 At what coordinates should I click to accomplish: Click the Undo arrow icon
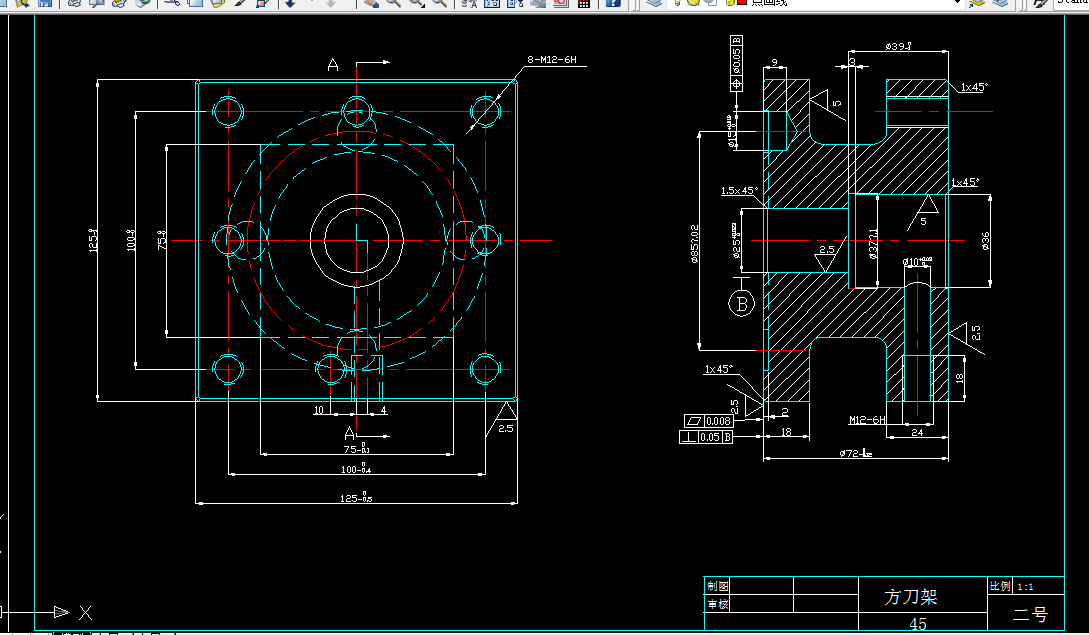click(x=290, y=3)
